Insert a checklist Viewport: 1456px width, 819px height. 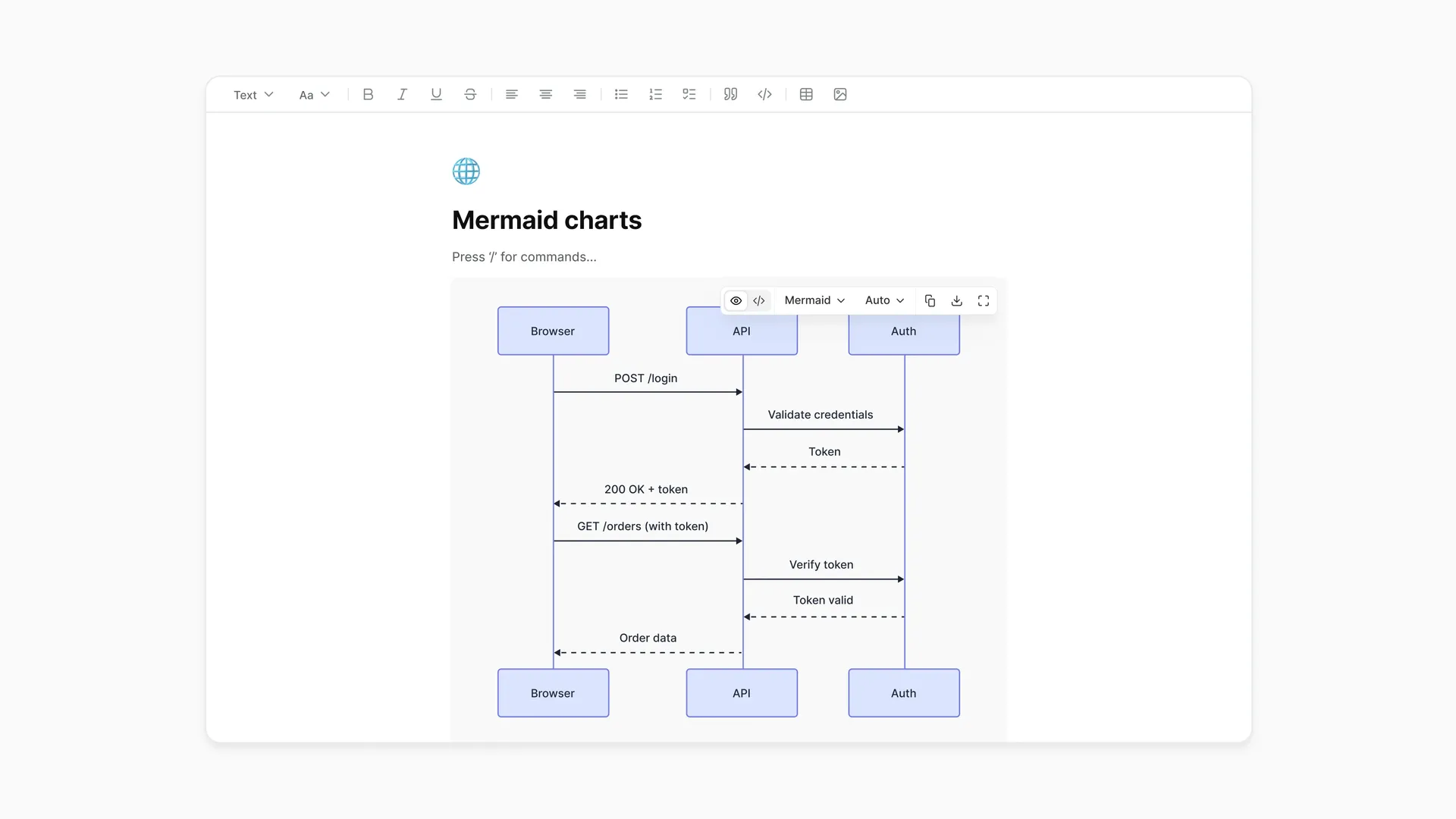689,95
